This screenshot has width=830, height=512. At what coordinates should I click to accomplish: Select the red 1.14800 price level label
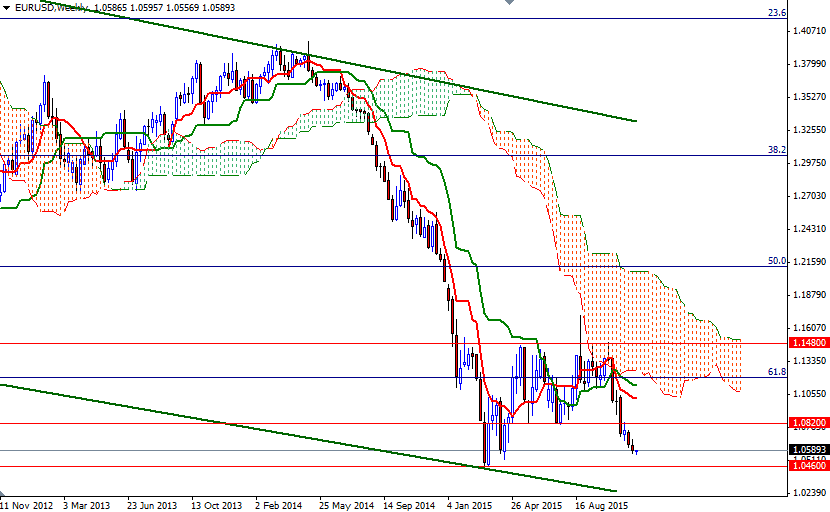pyautogui.click(x=809, y=343)
